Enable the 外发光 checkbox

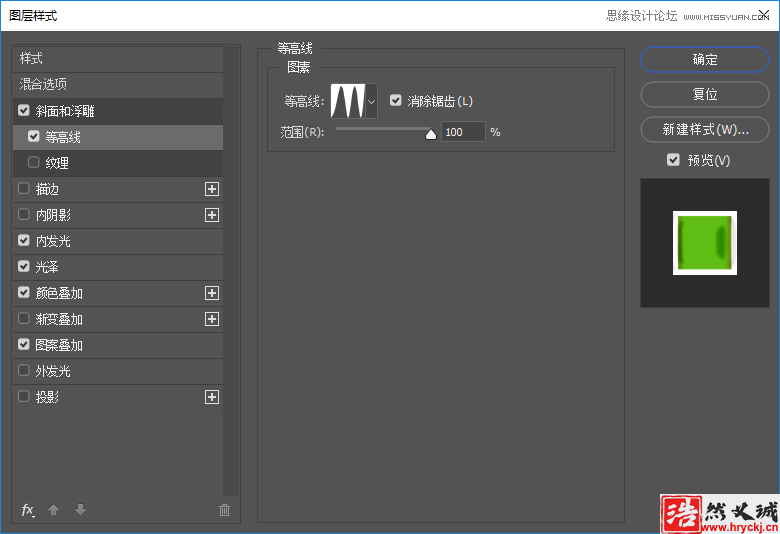click(24, 370)
